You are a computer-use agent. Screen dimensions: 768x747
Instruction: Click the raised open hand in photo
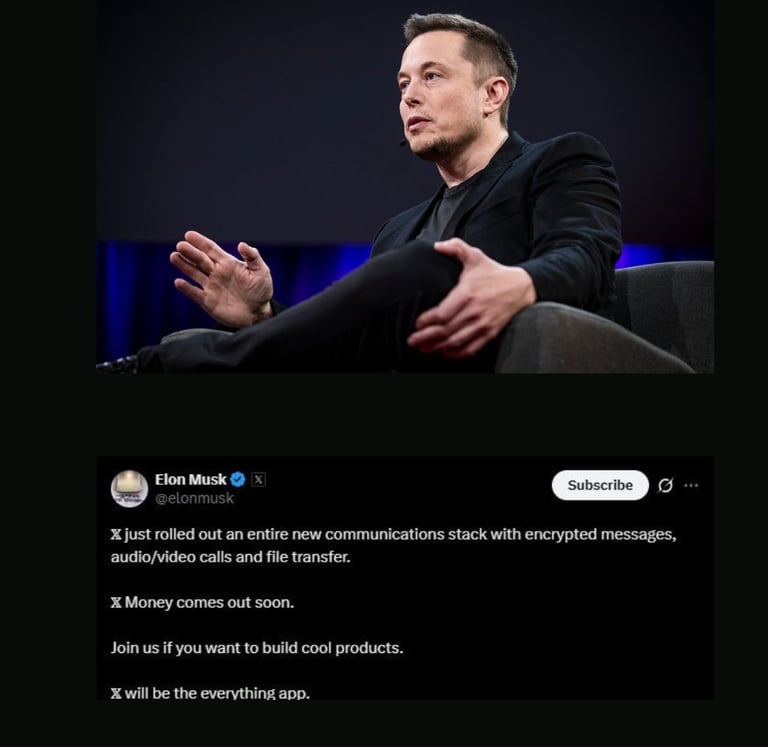(221, 278)
